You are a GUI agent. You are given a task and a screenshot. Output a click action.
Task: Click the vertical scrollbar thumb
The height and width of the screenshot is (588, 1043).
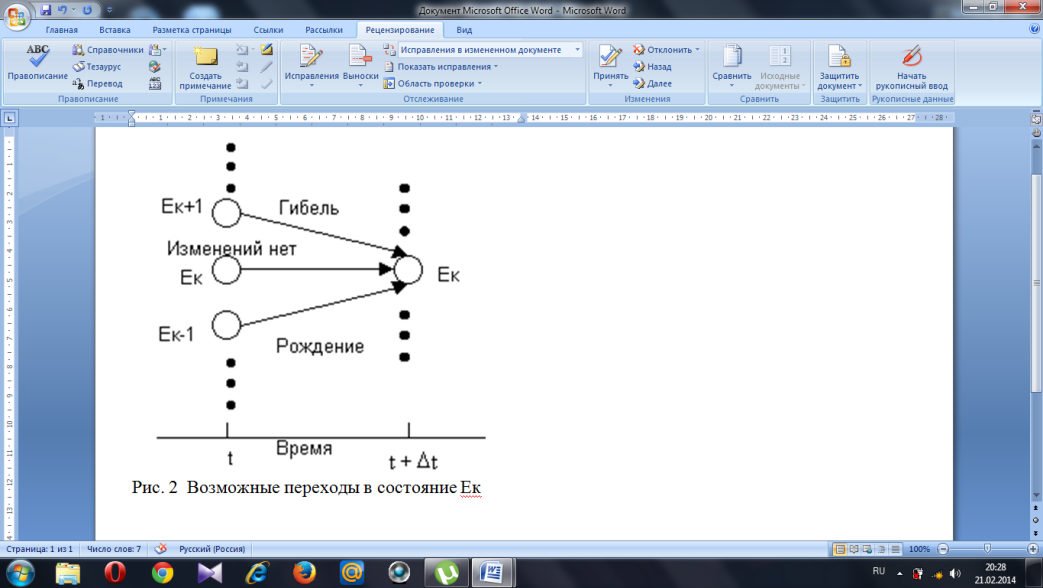click(1036, 283)
